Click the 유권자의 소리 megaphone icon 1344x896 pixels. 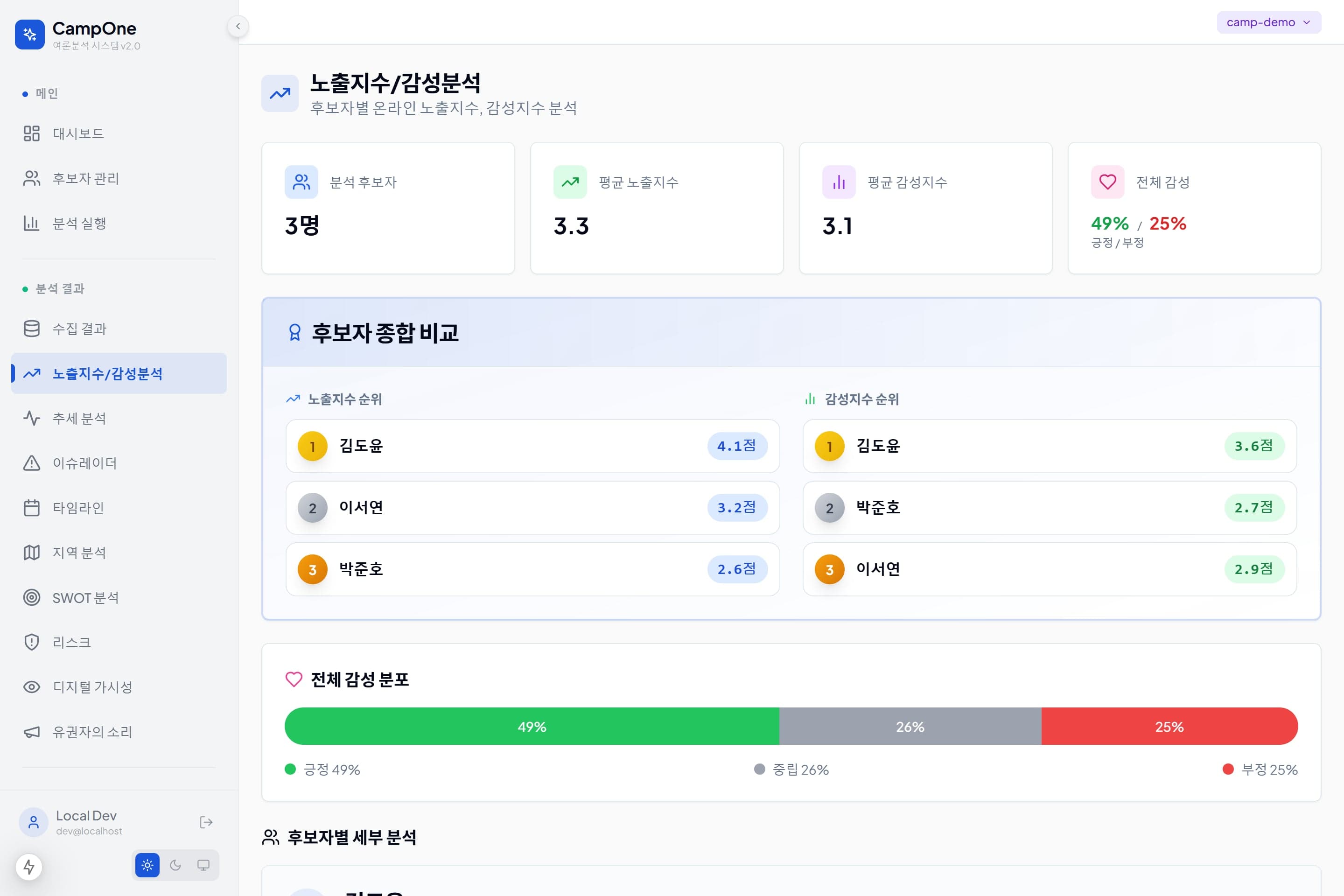tap(31, 731)
